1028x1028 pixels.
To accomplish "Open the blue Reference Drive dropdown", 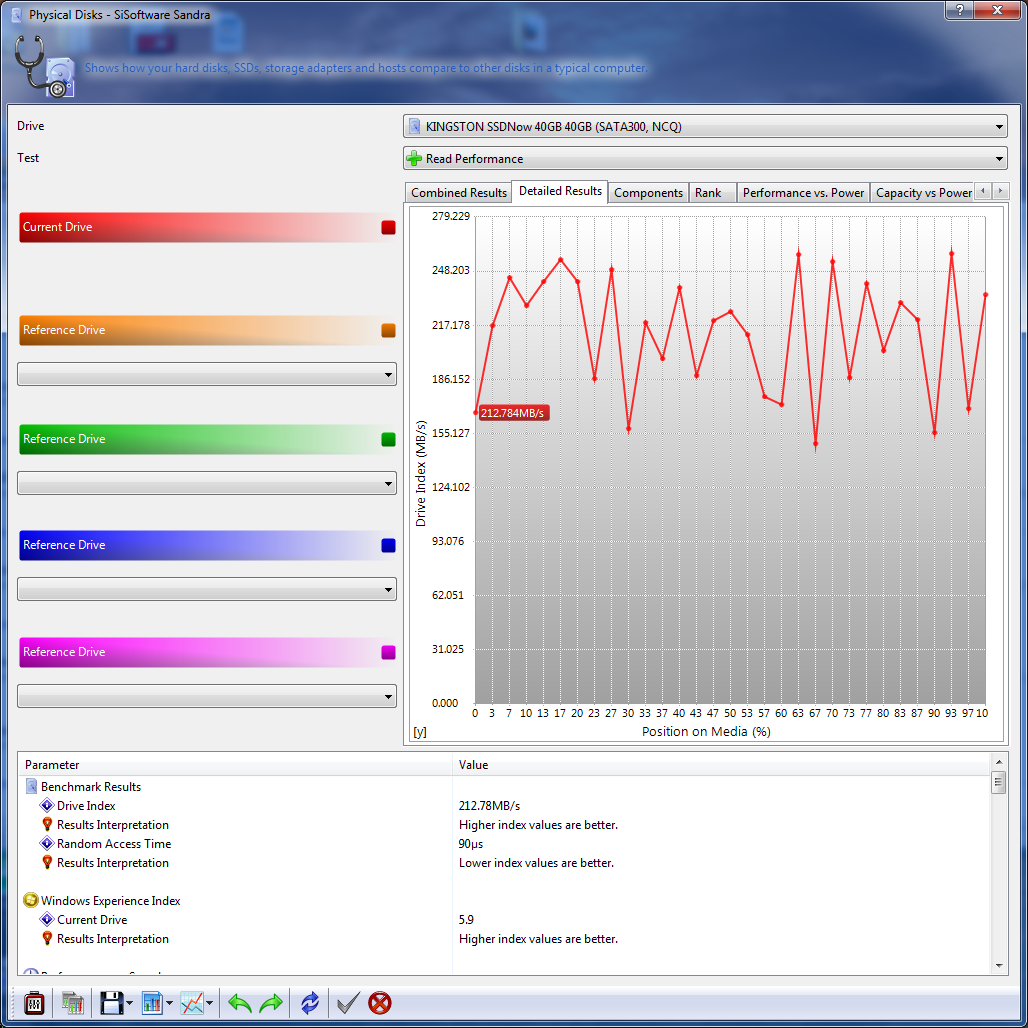I will [x=207, y=589].
